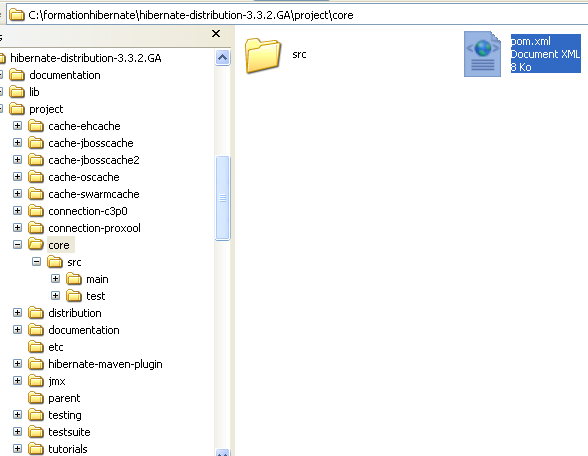Select the testsuite label

point(69,432)
